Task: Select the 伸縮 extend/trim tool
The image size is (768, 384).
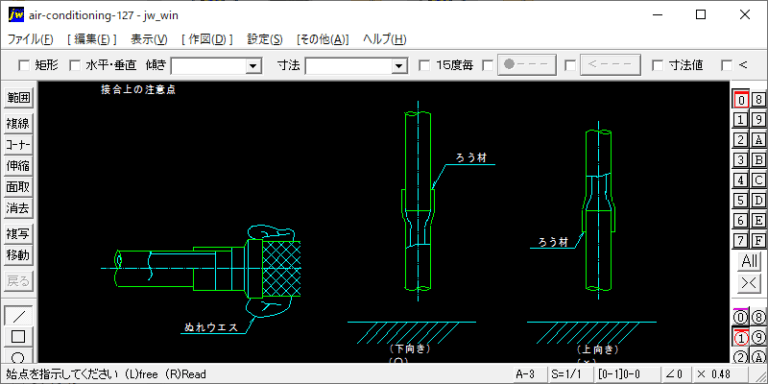Action: 19,166
